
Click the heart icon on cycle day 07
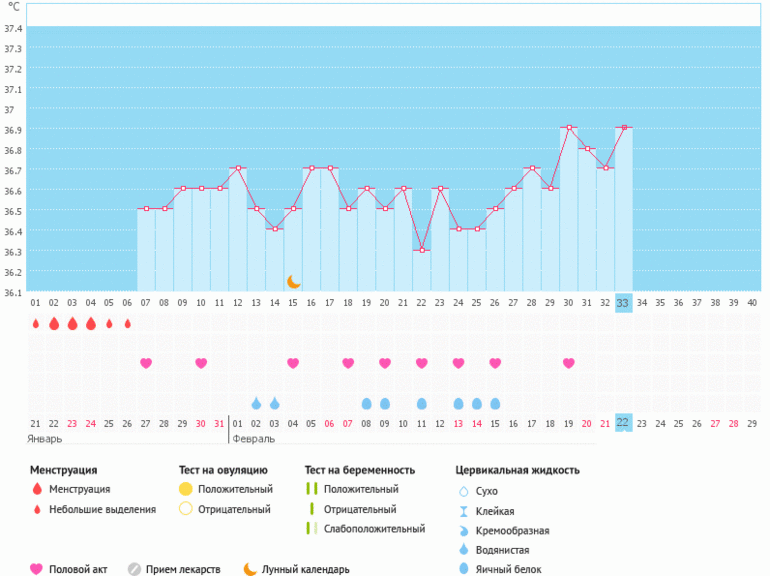click(x=146, y=363)
